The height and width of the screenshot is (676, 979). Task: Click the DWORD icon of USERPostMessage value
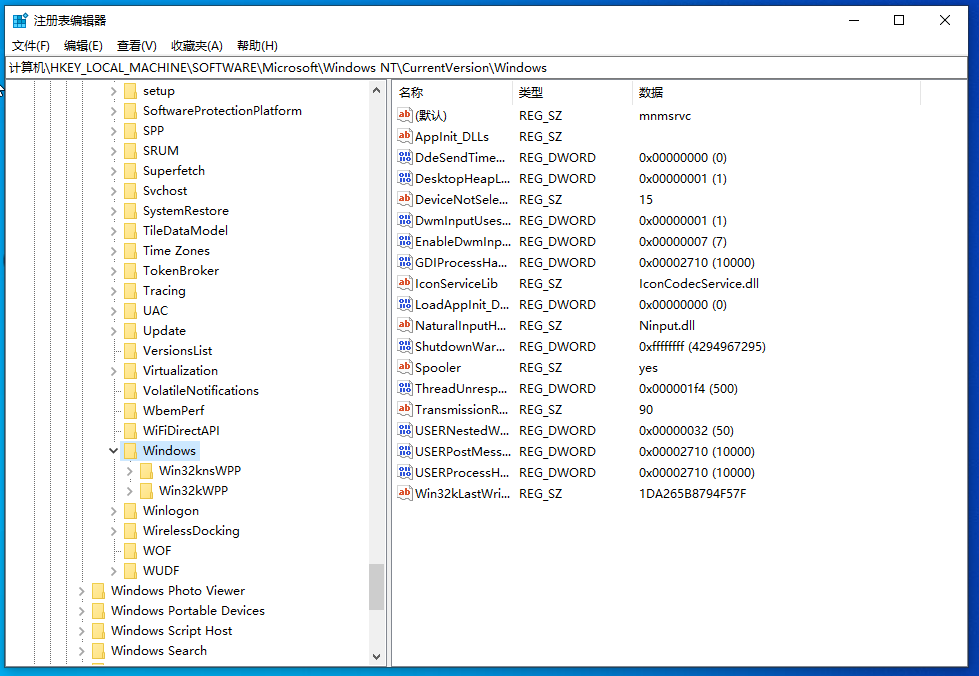coord(405,451)
